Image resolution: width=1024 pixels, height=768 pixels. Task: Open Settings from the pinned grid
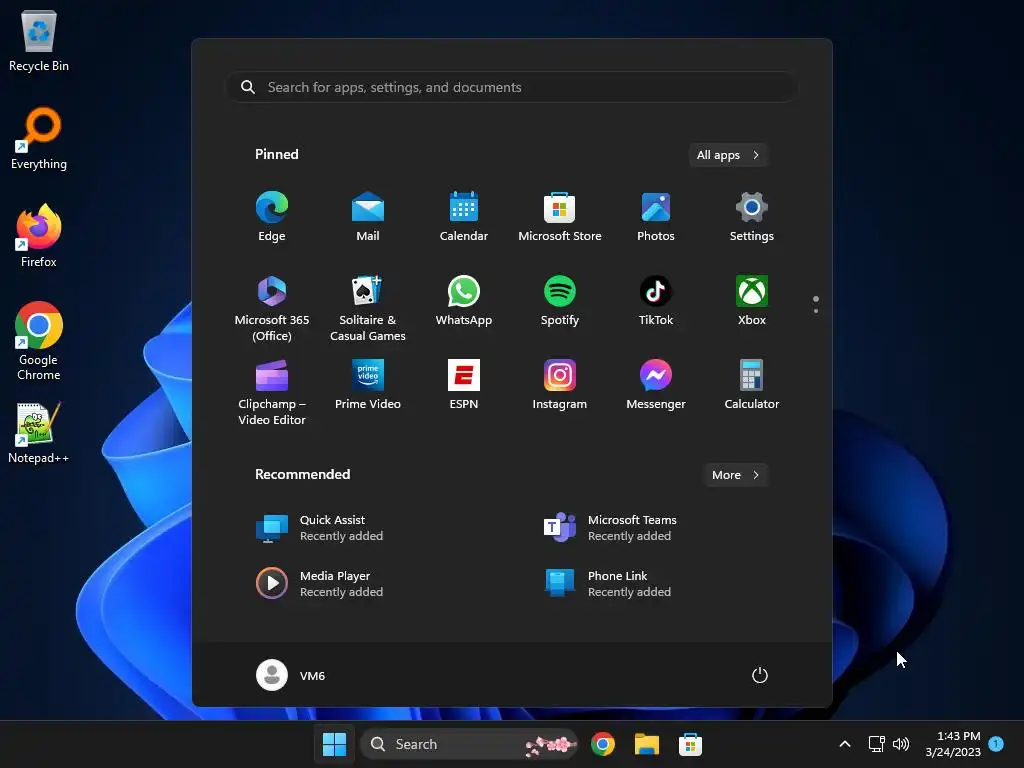(x=752, y=217)
